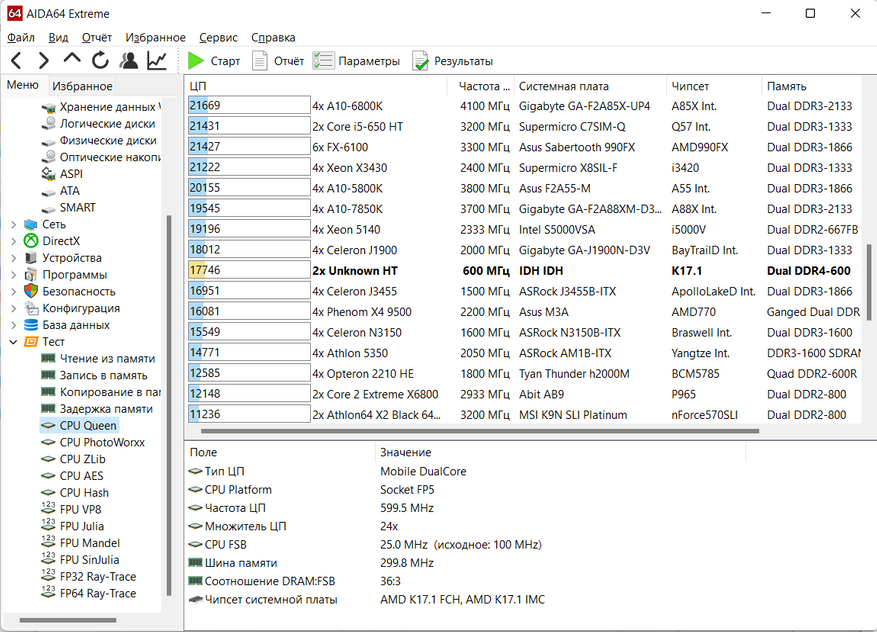Select FPU Julia test in tree
877x632 pixels.
pos(82,526)
